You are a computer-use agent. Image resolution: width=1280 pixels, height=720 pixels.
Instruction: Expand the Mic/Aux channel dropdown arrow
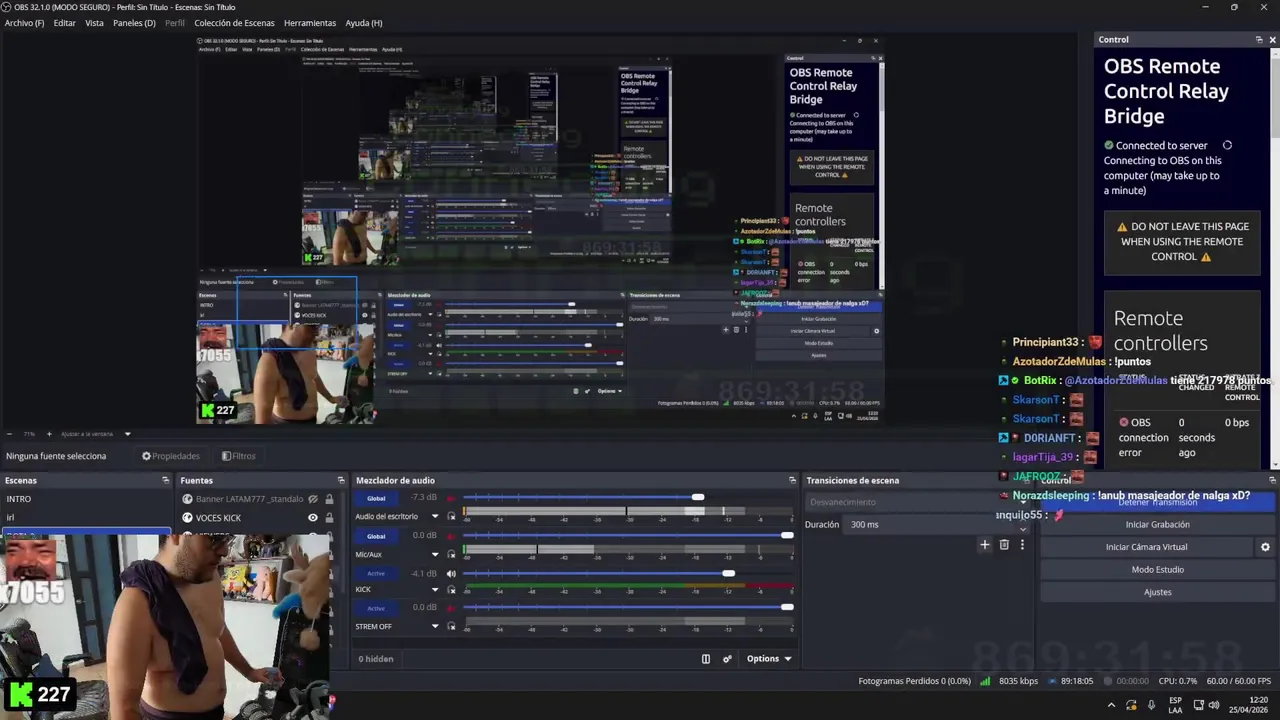[x=435, y=555]
